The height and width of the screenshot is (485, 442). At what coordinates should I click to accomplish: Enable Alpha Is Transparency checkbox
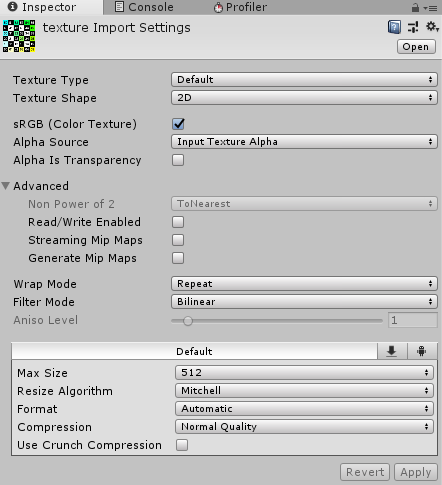coord(178,160)
